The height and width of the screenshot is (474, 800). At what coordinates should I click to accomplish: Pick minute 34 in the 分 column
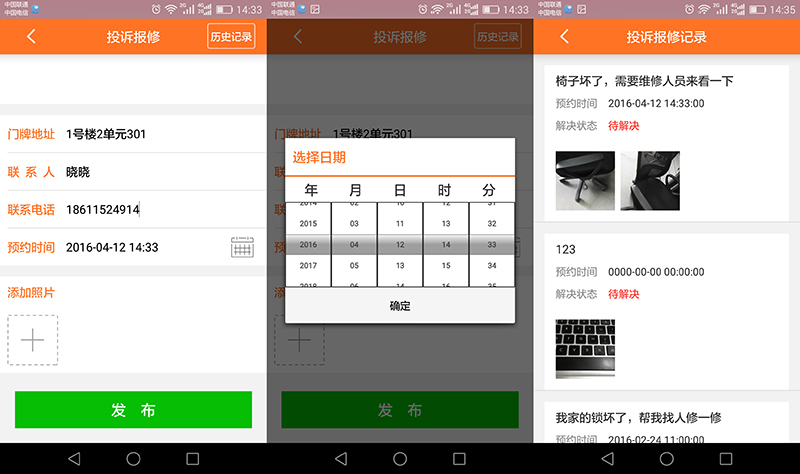pos(491,266)
